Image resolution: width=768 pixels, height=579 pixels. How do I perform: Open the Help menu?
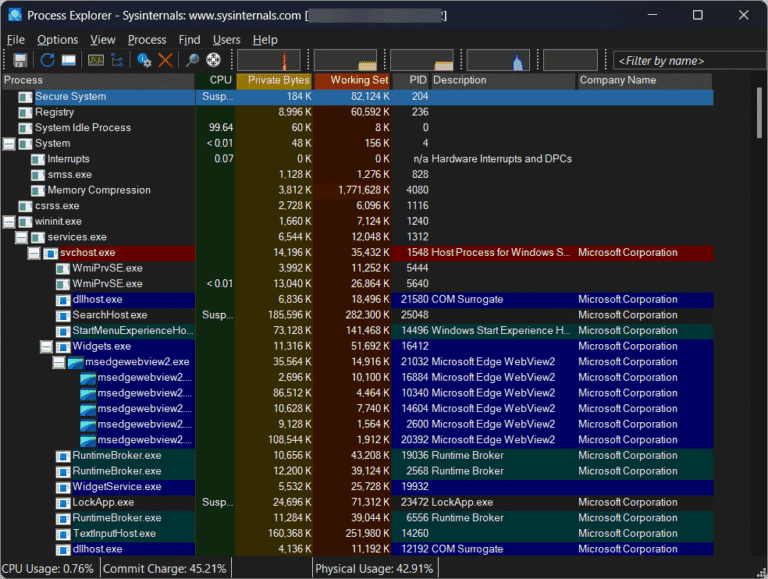coord(265,40)
